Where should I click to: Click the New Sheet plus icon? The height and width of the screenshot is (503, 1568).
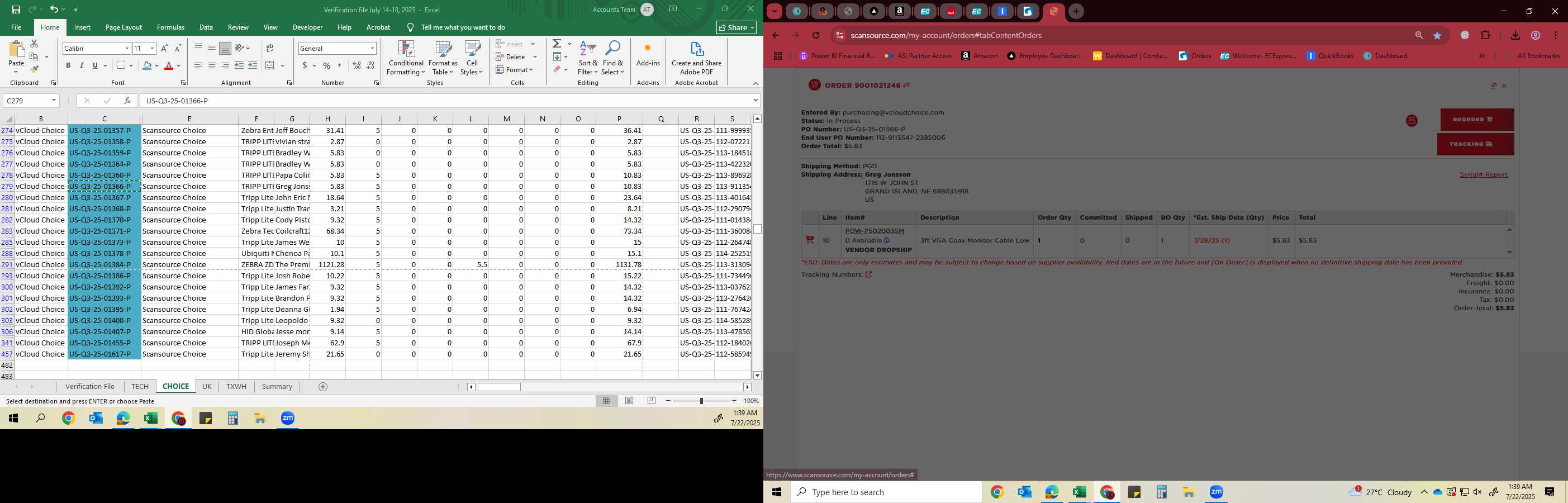pyautogui.click(x=323, y=387)
